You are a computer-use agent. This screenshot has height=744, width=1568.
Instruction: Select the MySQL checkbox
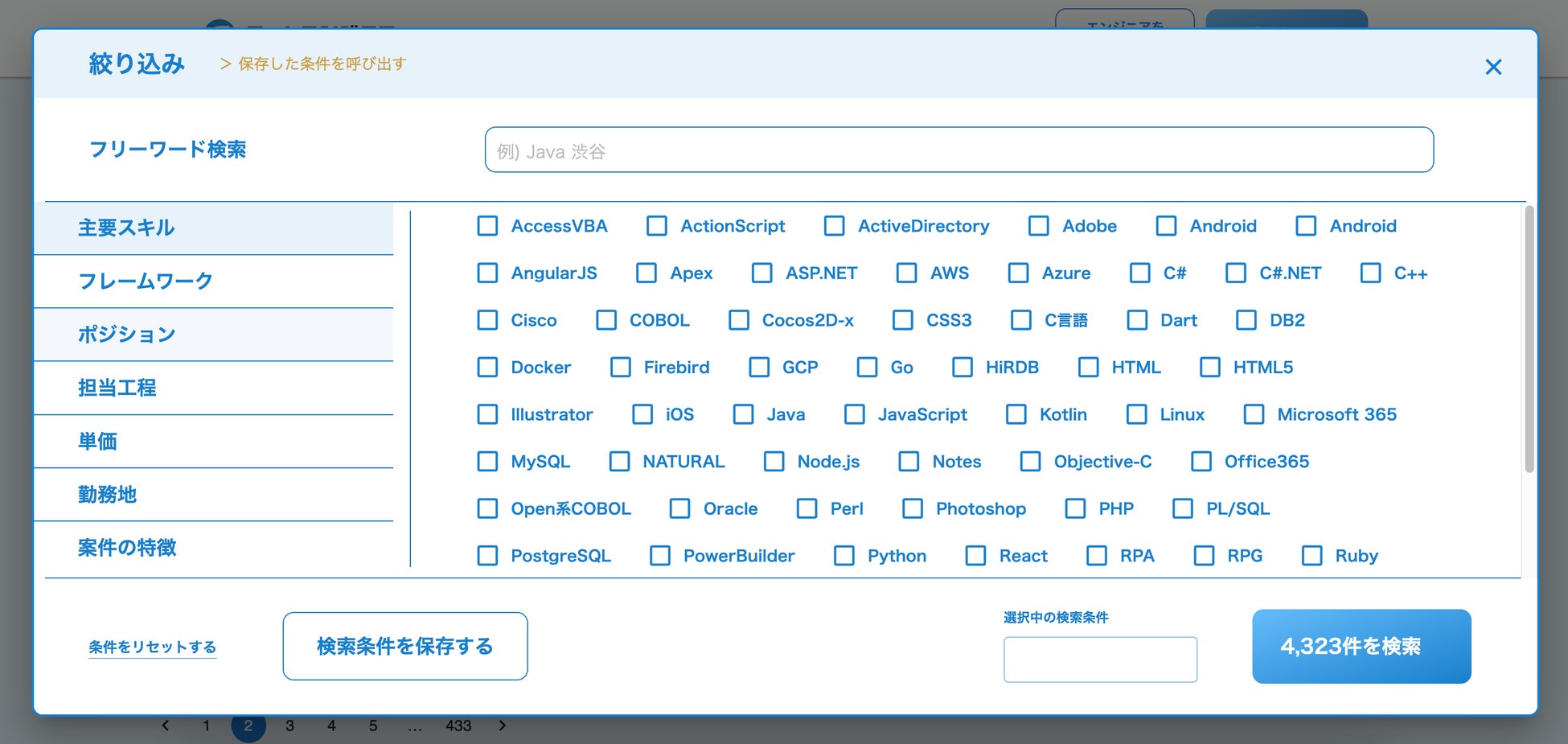point(487,462)
